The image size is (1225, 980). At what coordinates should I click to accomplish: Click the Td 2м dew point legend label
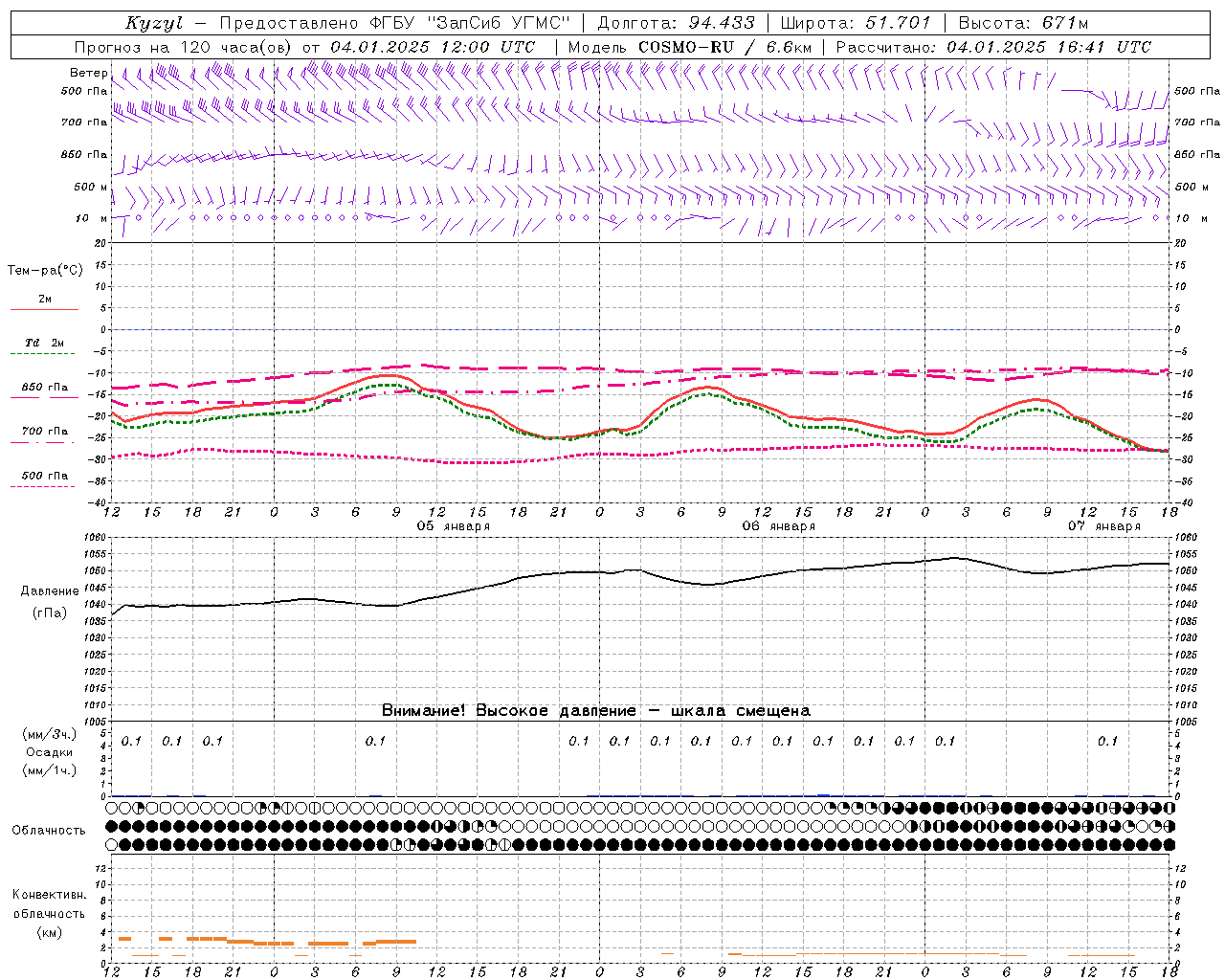point(45,343)
